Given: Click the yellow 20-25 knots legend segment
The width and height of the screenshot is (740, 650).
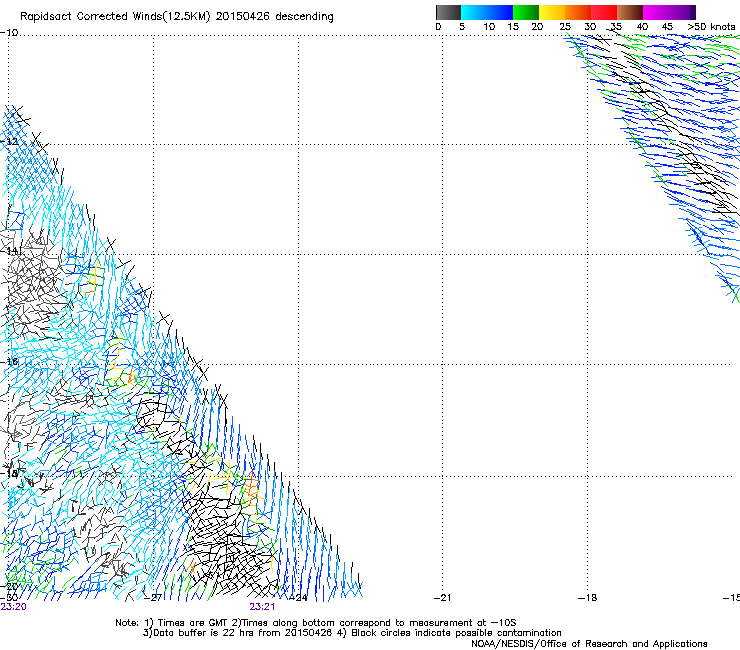Looking at the screenshot, I should pyautogui.click(x=552, y=12).
